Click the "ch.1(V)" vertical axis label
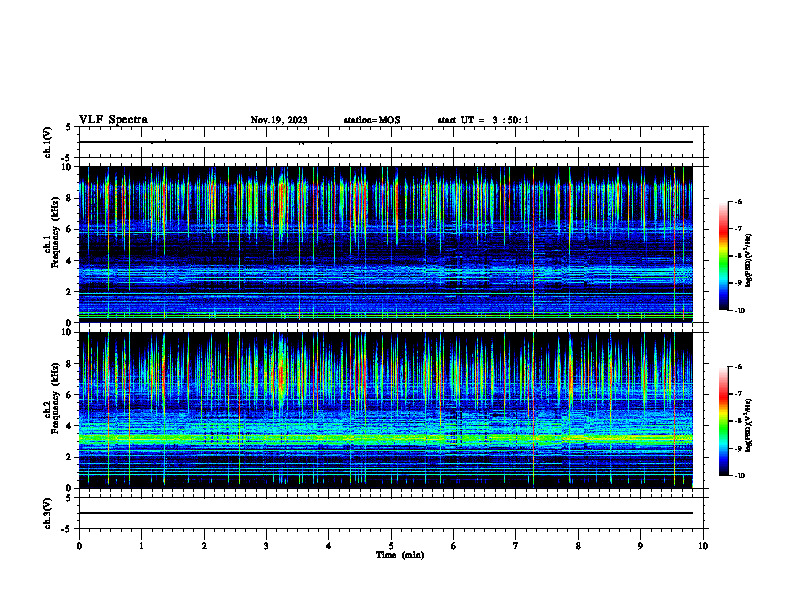Viewport: 792px width, 612px height. [x=48, y=142]
